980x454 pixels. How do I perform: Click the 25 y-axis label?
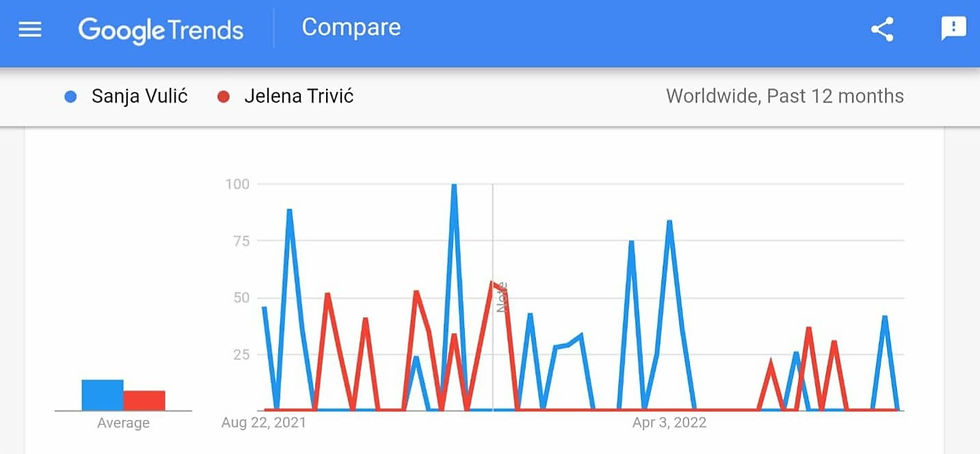pyautogui.click(x=240, y=354)
